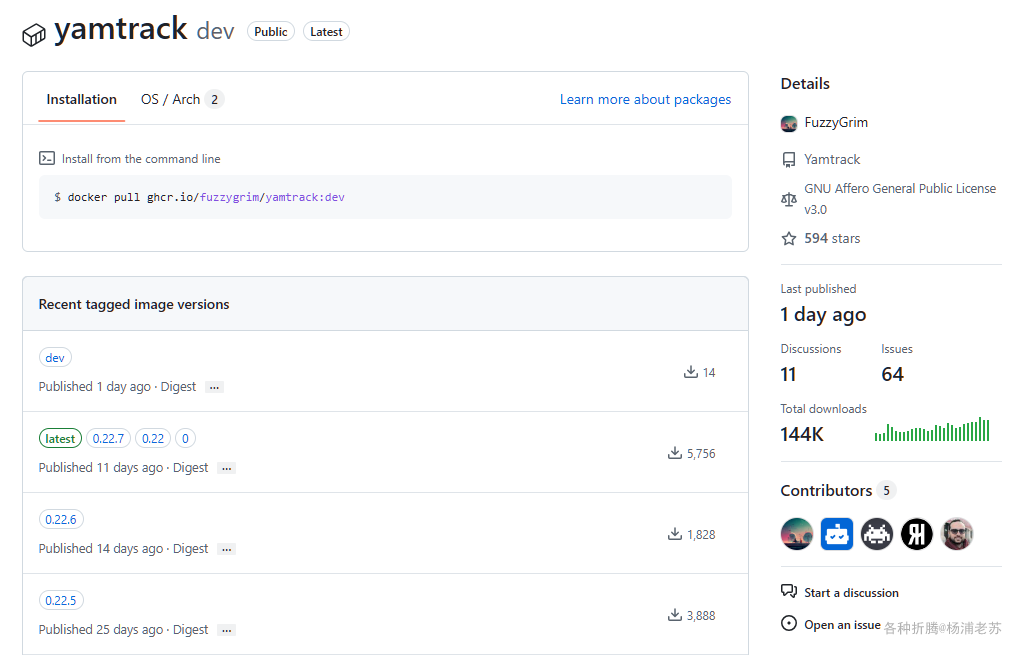Viewport: 1023px width, 655px height.
Task: Click download icon for dev tag row
Action: (691, 372)
